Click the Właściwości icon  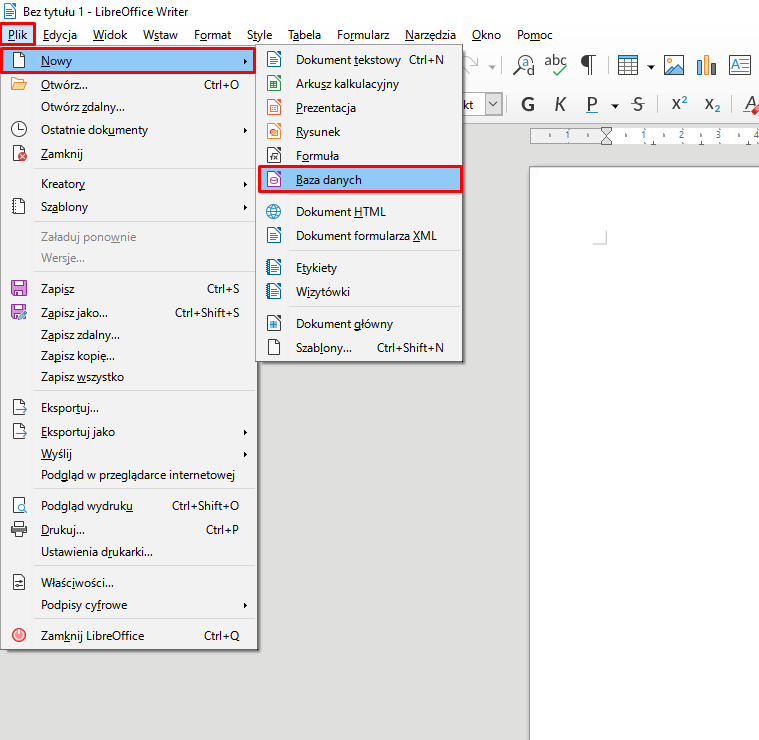pyautogui.click(x=19, y=582)
